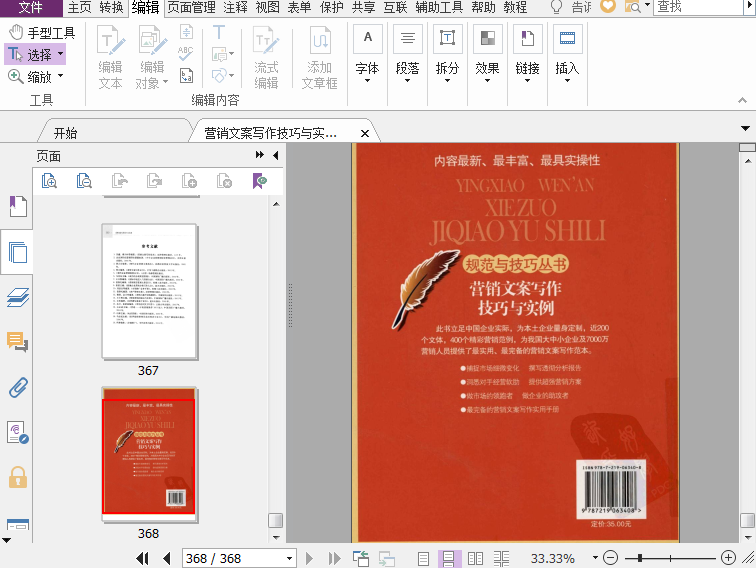Select the page 367 thumbnail
The image size is (756, 568).
click(x=148, y=291)
